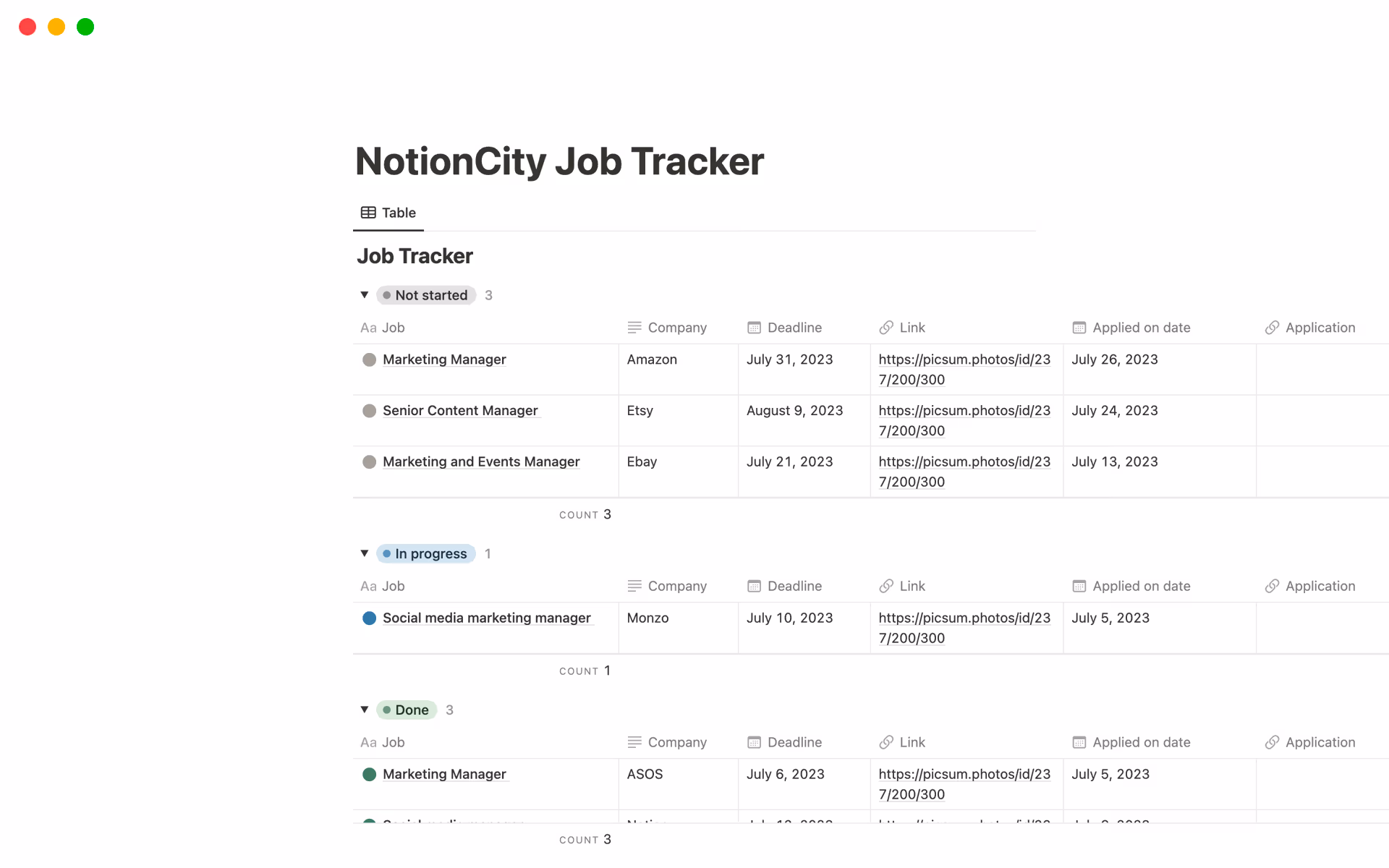The width and height of the screenshot is (1389, 868).
Task: Collapse the In progress group
Action: (x=365, y=553)
